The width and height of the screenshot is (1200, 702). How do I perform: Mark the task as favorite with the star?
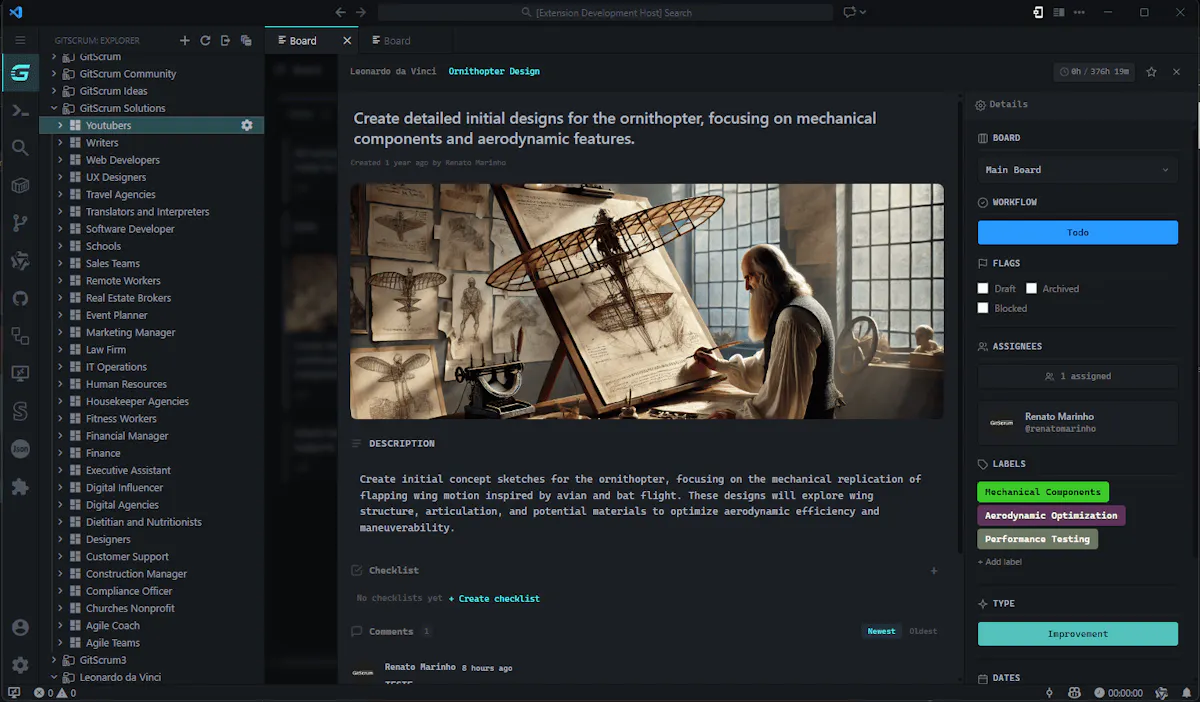pyautogui.click(x=1151, y=72)
